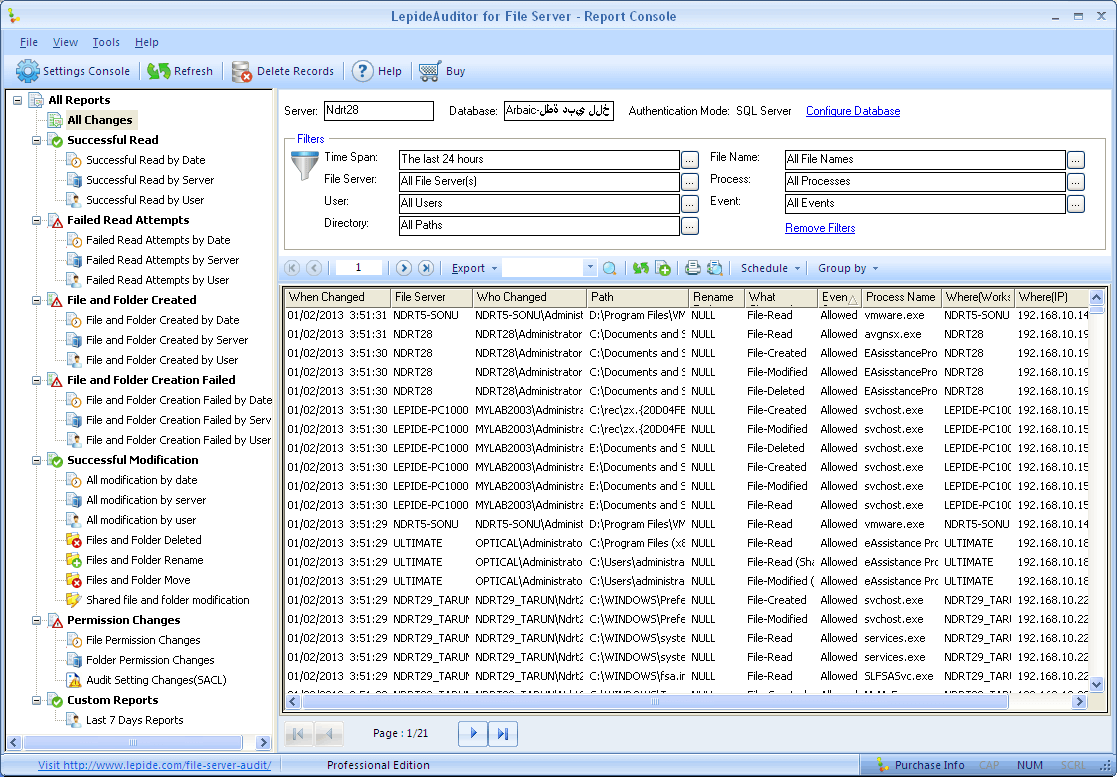Click the Server name field
Viewport: 1117px width, 777px height.
(378, 110)
